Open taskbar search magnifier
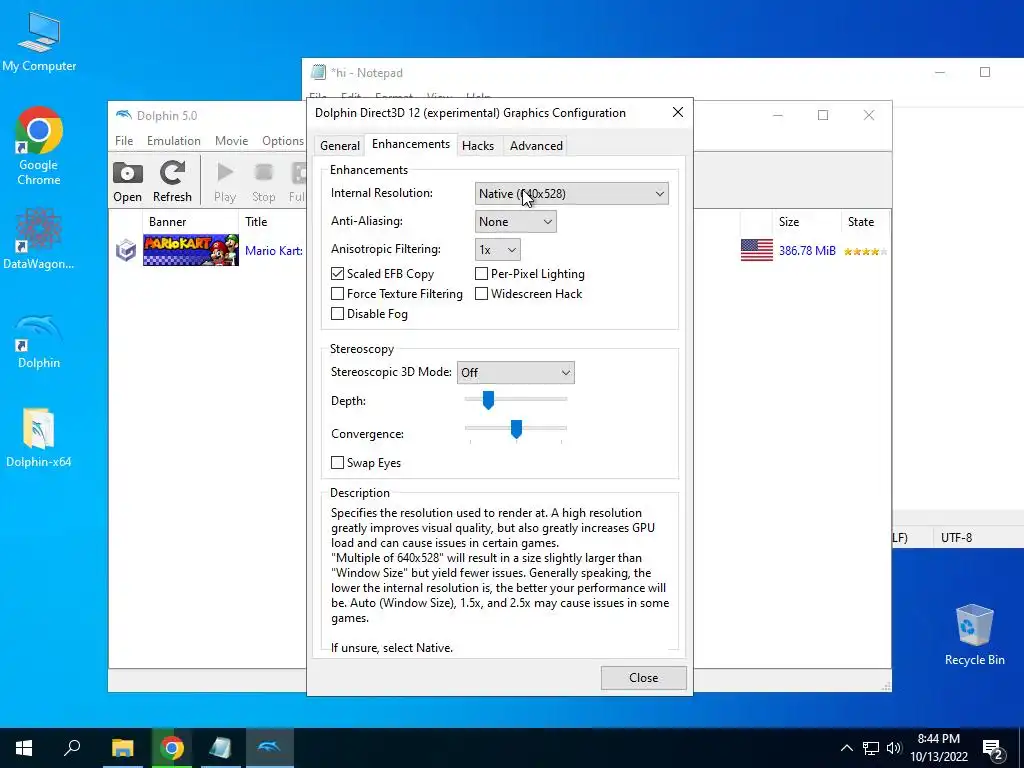Image resolution: width=1024 pixels, height=768 pixels. tap(72, 747)
